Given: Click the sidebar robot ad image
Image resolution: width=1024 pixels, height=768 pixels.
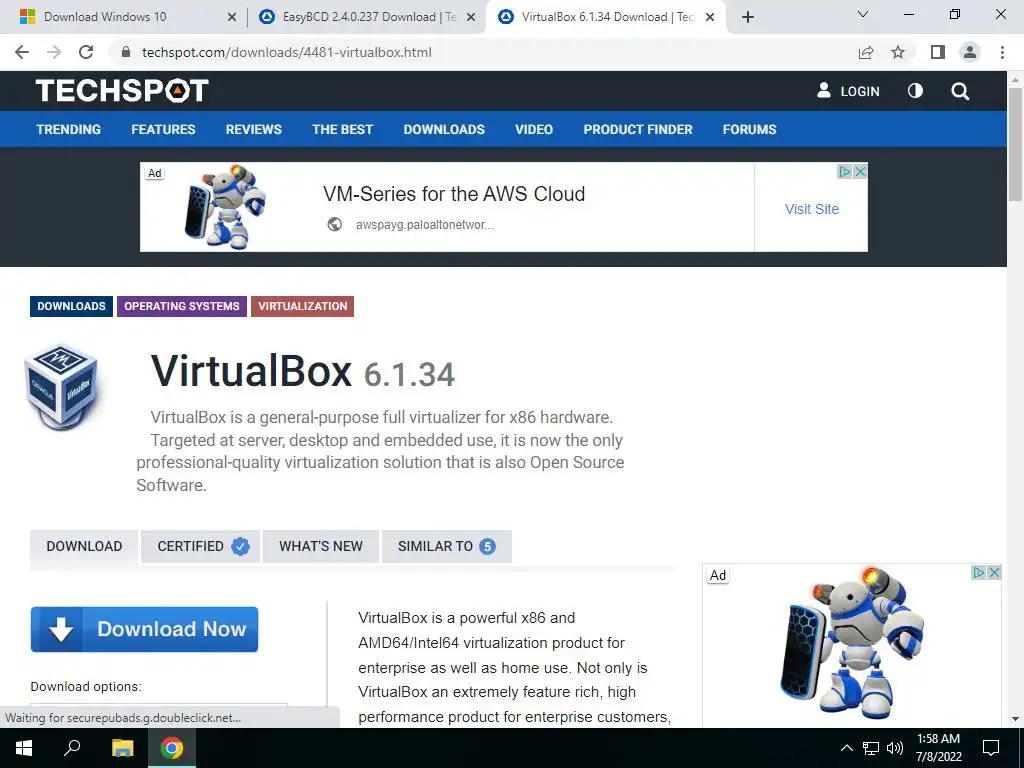Looking at the screenshot, I should (852, 643).
